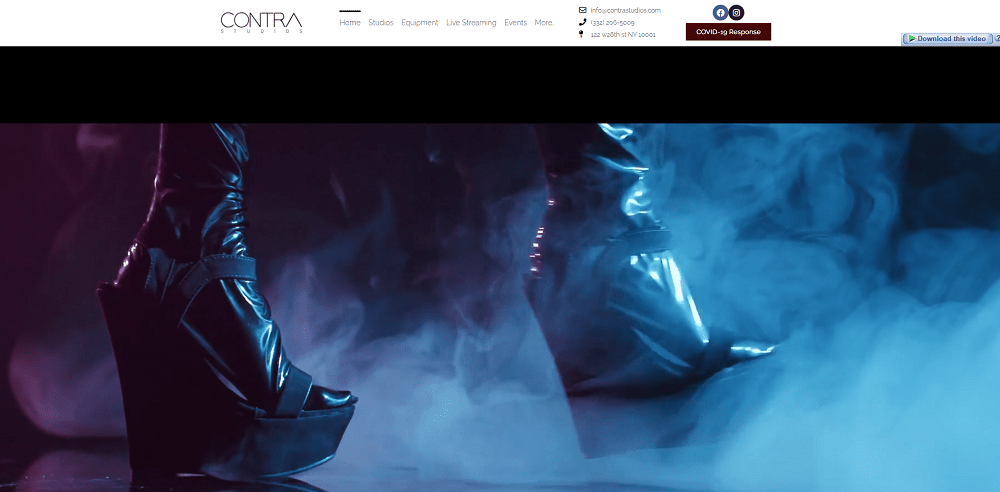This screenshot has height=492, width=1000.
Task: Click the Download this video button
Action: pos(946,39)
